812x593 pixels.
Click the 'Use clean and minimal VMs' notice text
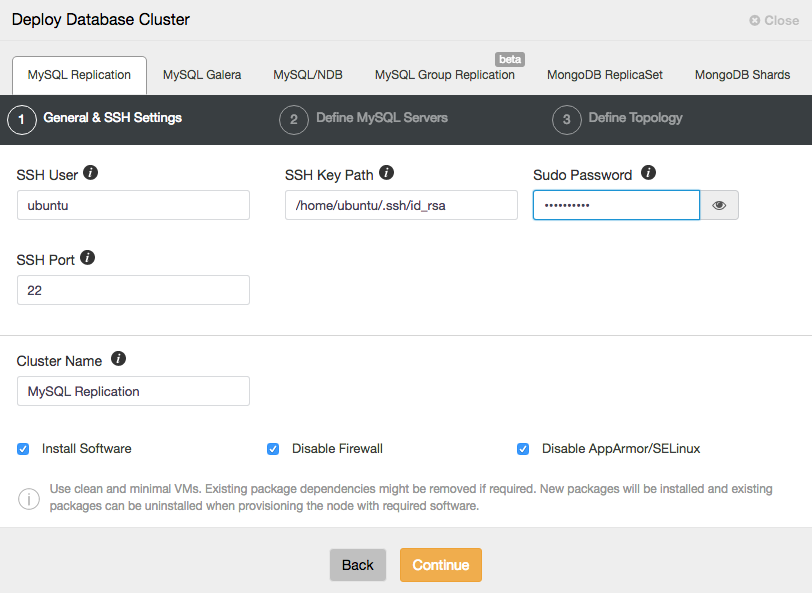pos(411,497)
